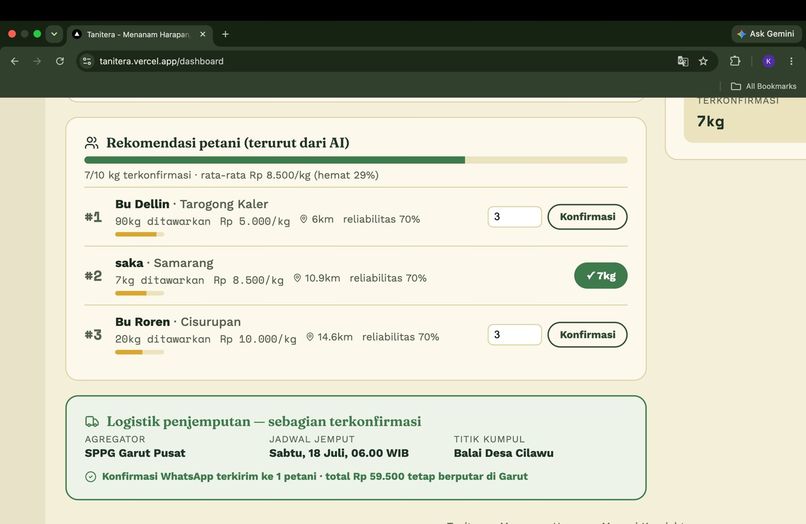806x524 pixels.
Task: Click the Logistik penjemputan heading
Action: tap(264, 422)
